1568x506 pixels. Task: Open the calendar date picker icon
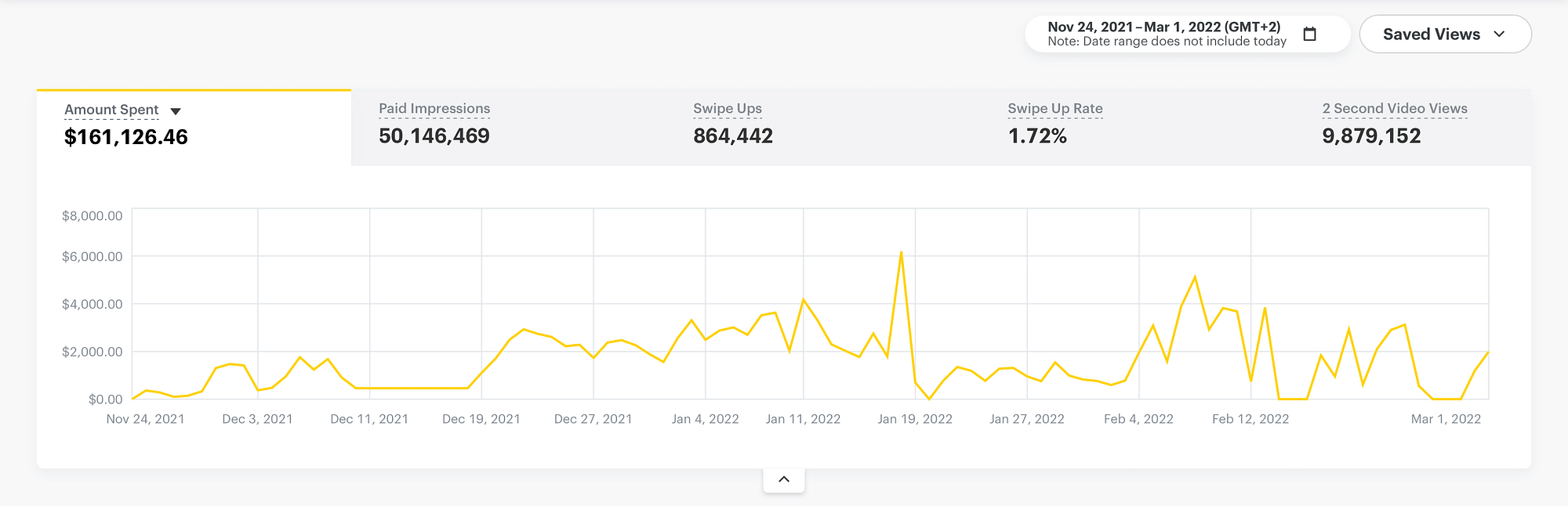click(x=1309, y=34)
